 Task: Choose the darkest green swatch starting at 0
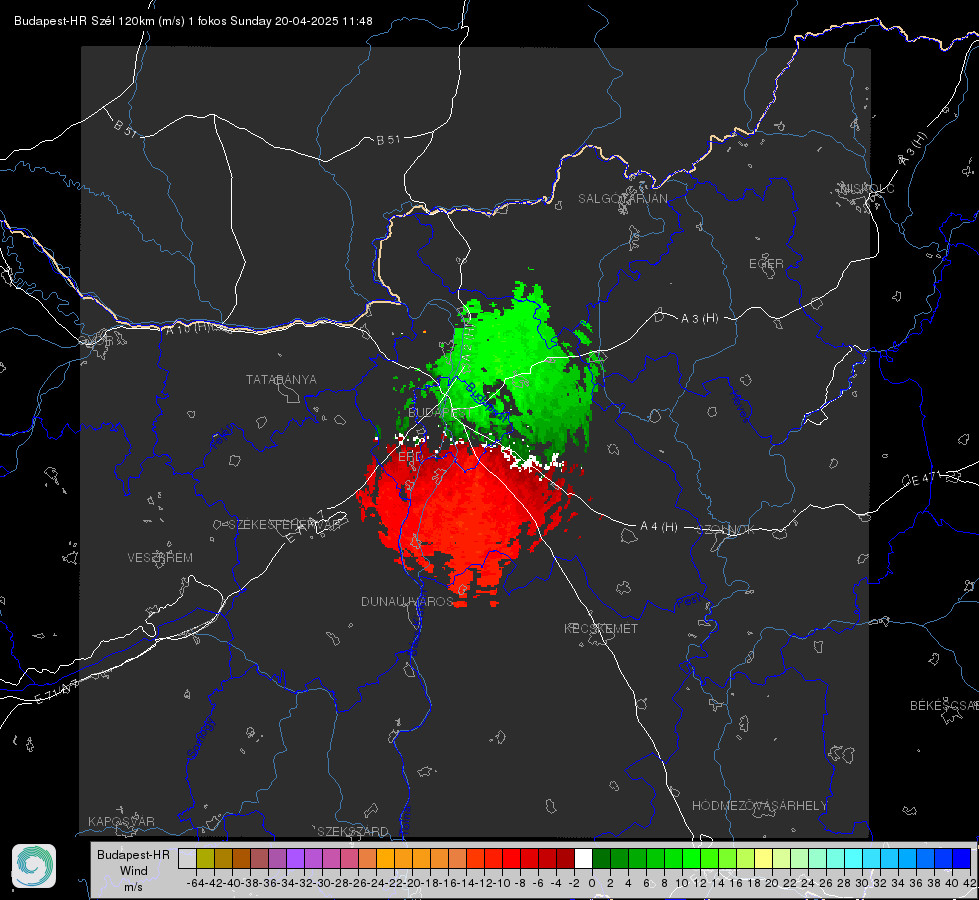(x=601, y=858)
